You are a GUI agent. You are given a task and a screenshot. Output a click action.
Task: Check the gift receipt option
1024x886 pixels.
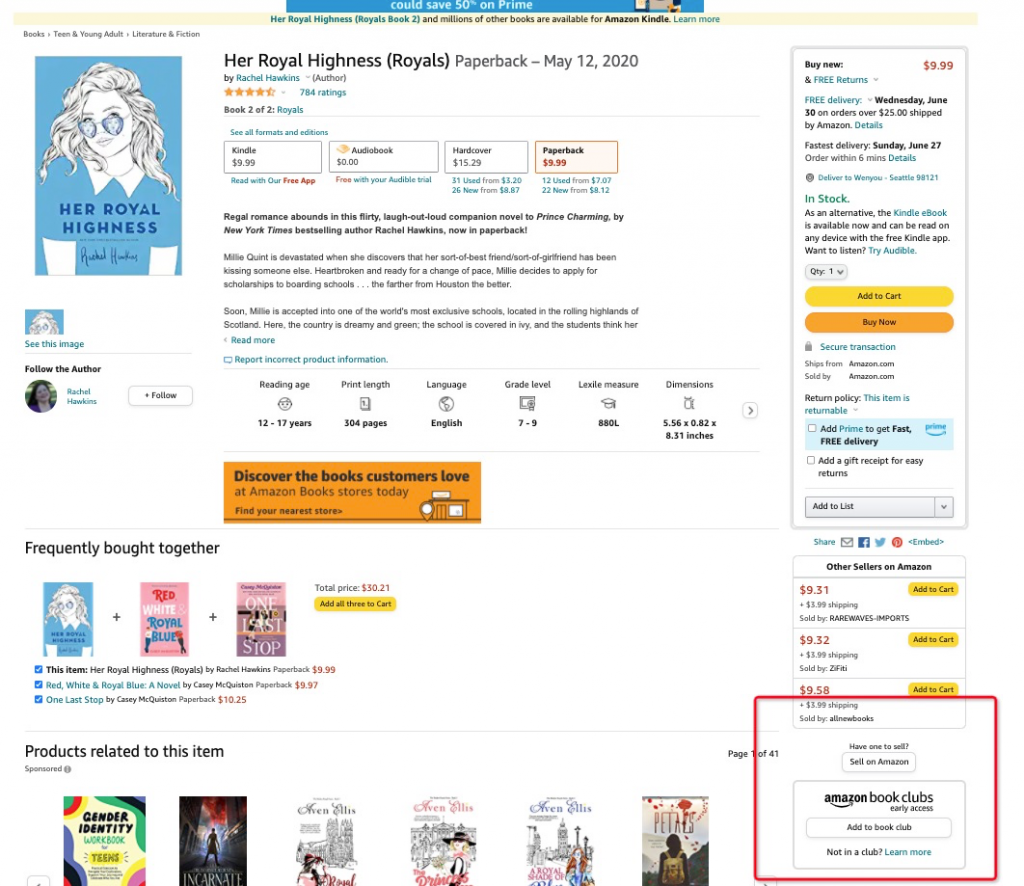(810, 460)
